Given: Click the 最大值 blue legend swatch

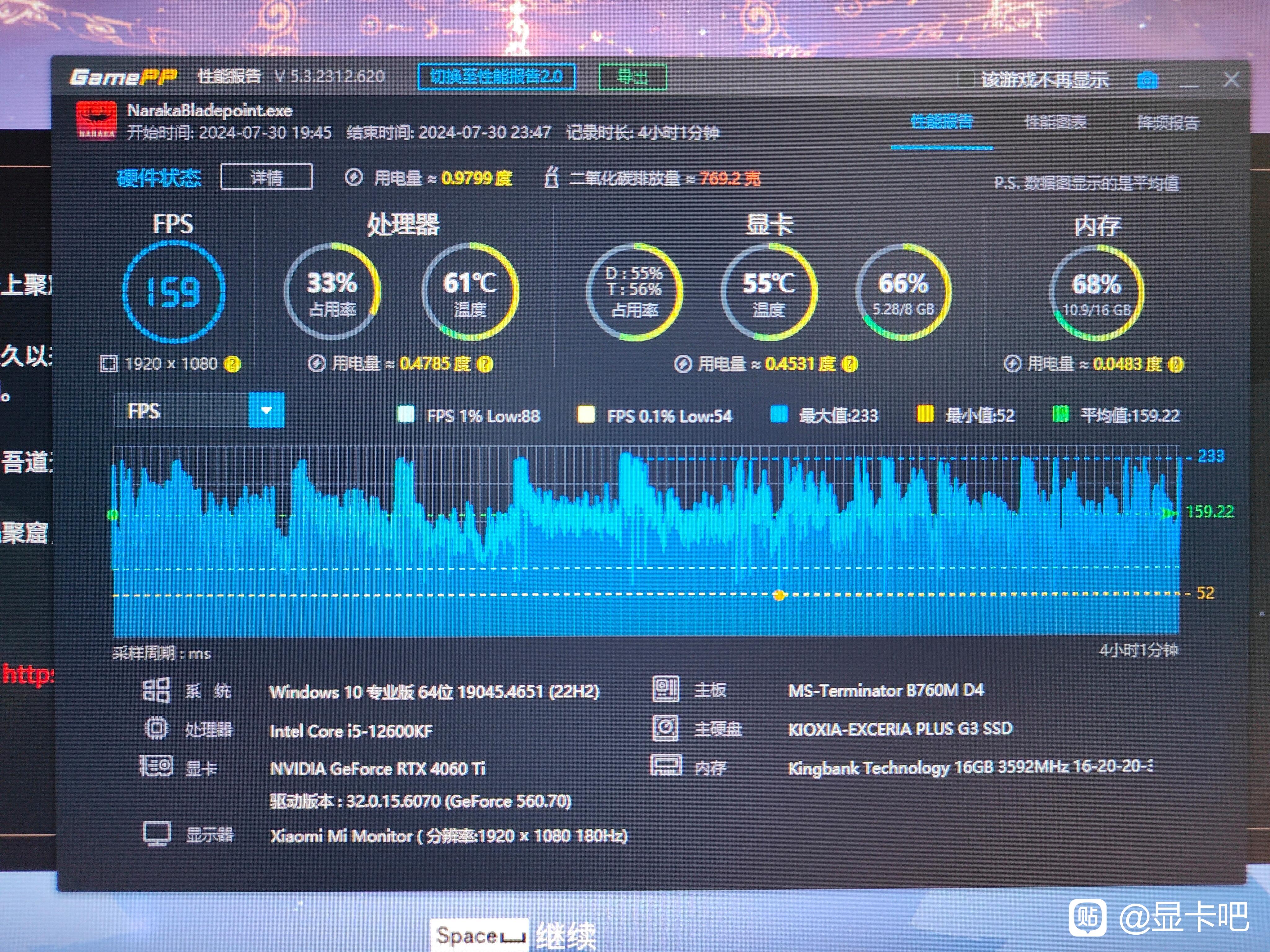Looking at the screenshot, I should pos(779,414).
